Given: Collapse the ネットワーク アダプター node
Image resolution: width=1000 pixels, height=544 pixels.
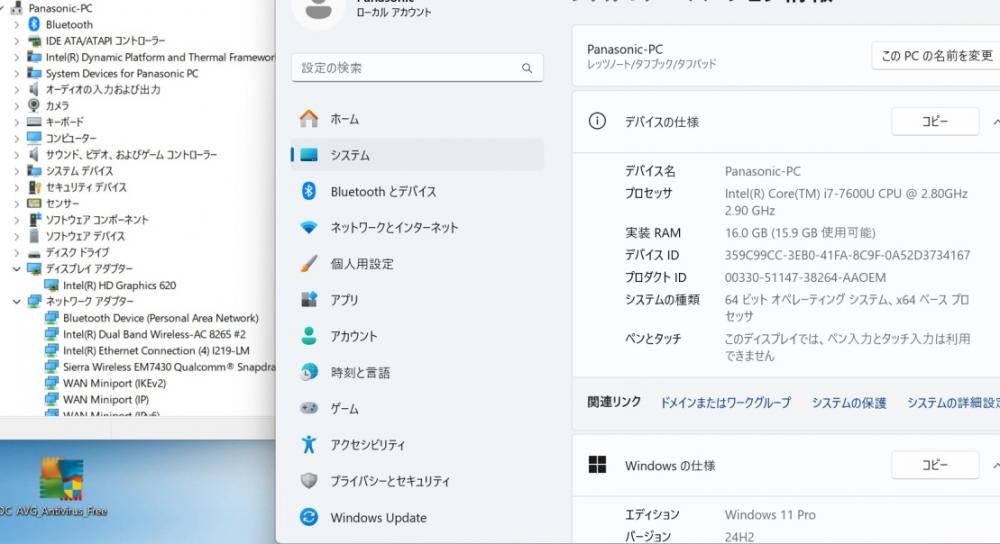Looking at the screenshot, I should pos(17,301).
